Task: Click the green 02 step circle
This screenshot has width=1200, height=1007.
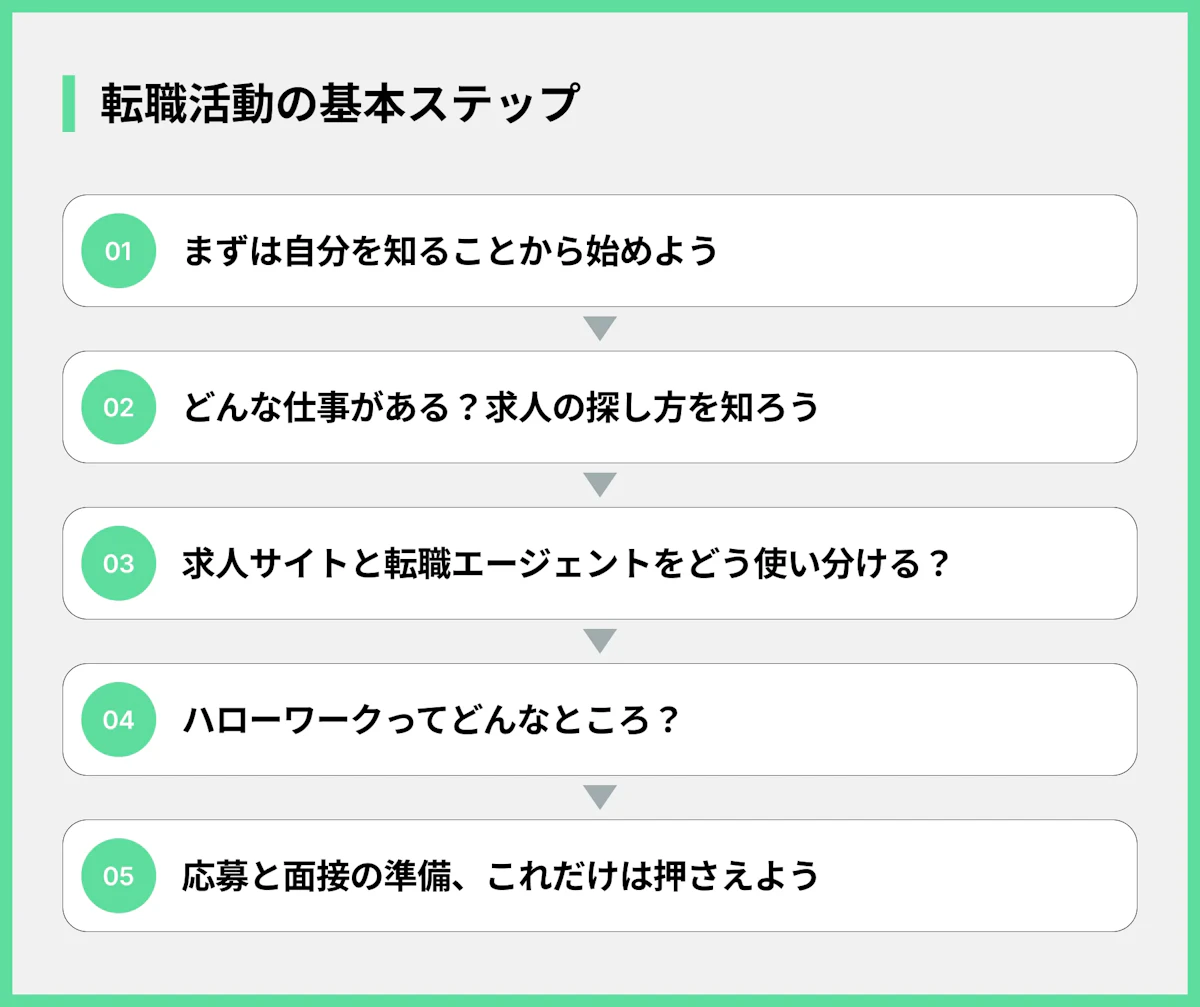Action: [x=118, y=407]
